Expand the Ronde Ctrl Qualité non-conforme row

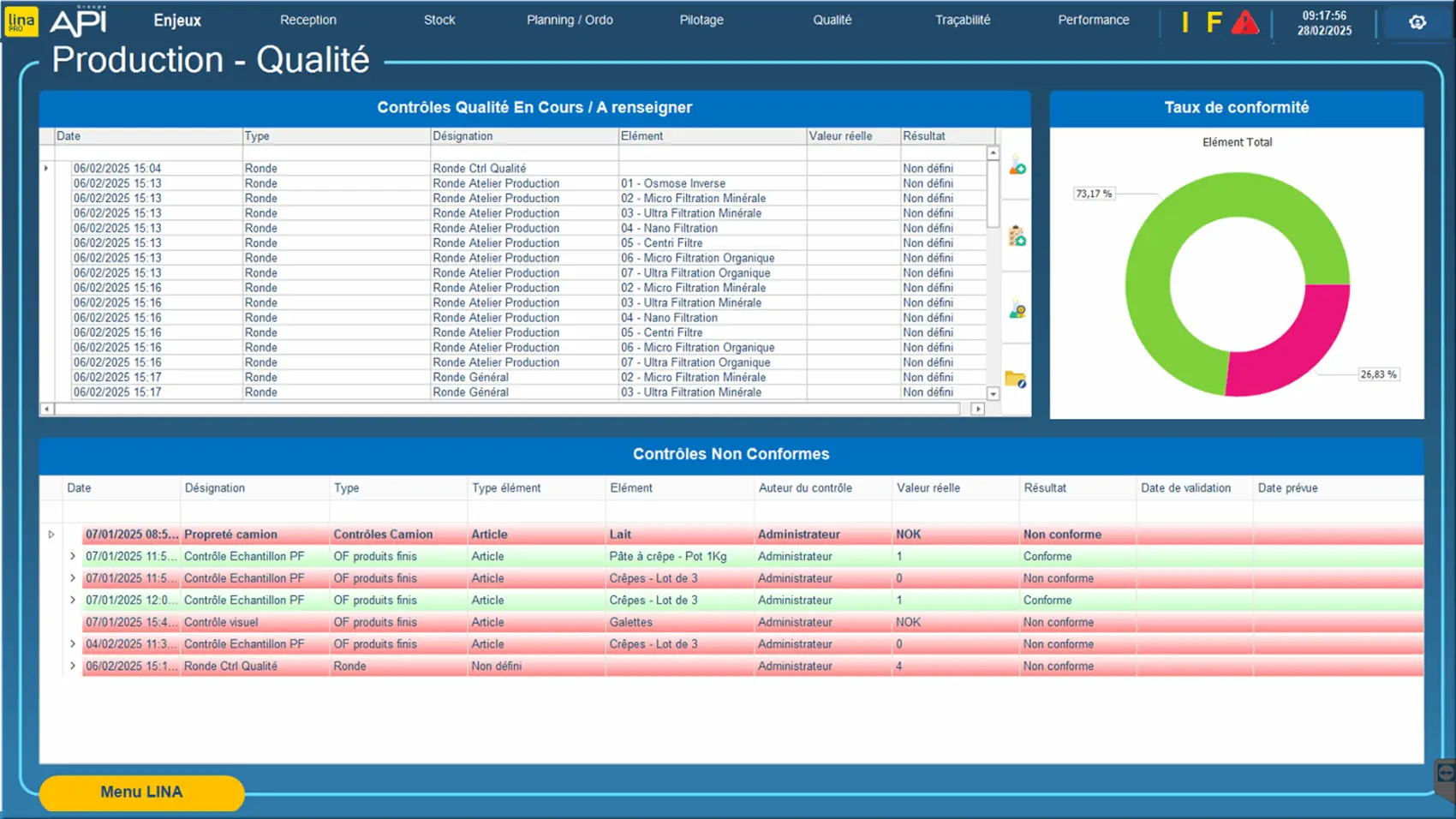(73, 666)
